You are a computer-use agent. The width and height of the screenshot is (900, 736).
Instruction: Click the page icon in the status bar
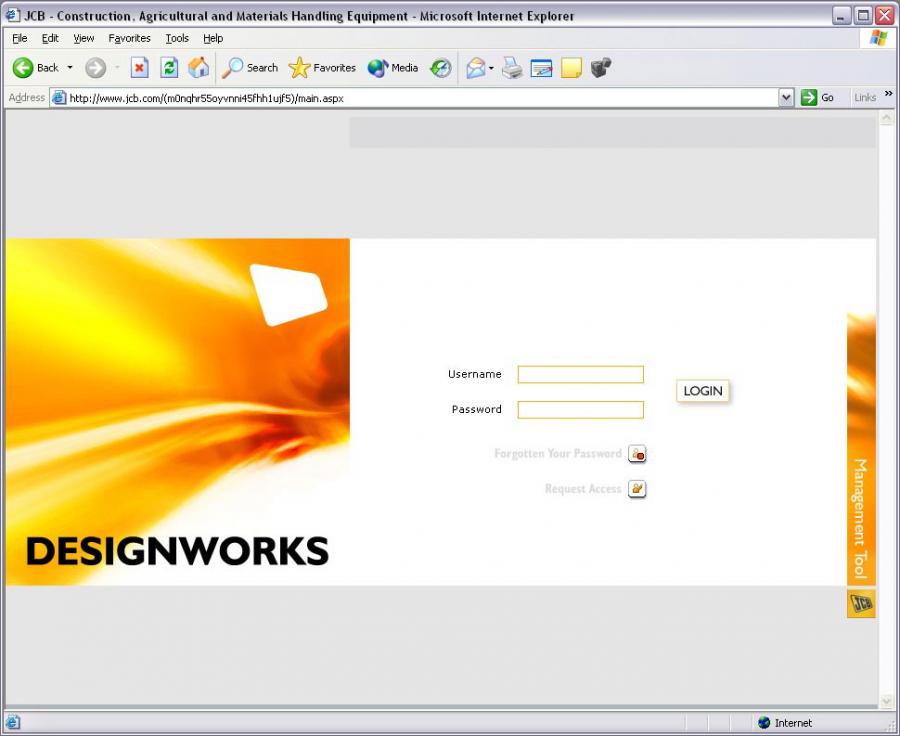(12, 722)
